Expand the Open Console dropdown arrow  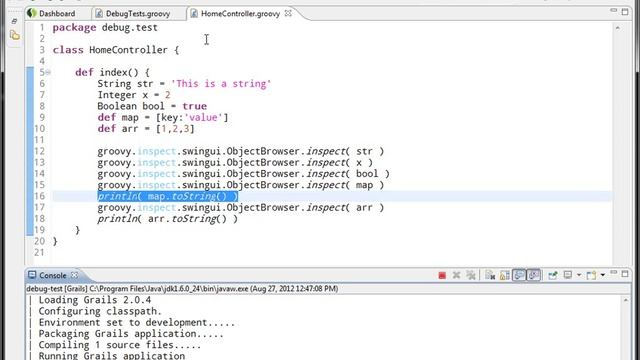[x=602, y=275]
